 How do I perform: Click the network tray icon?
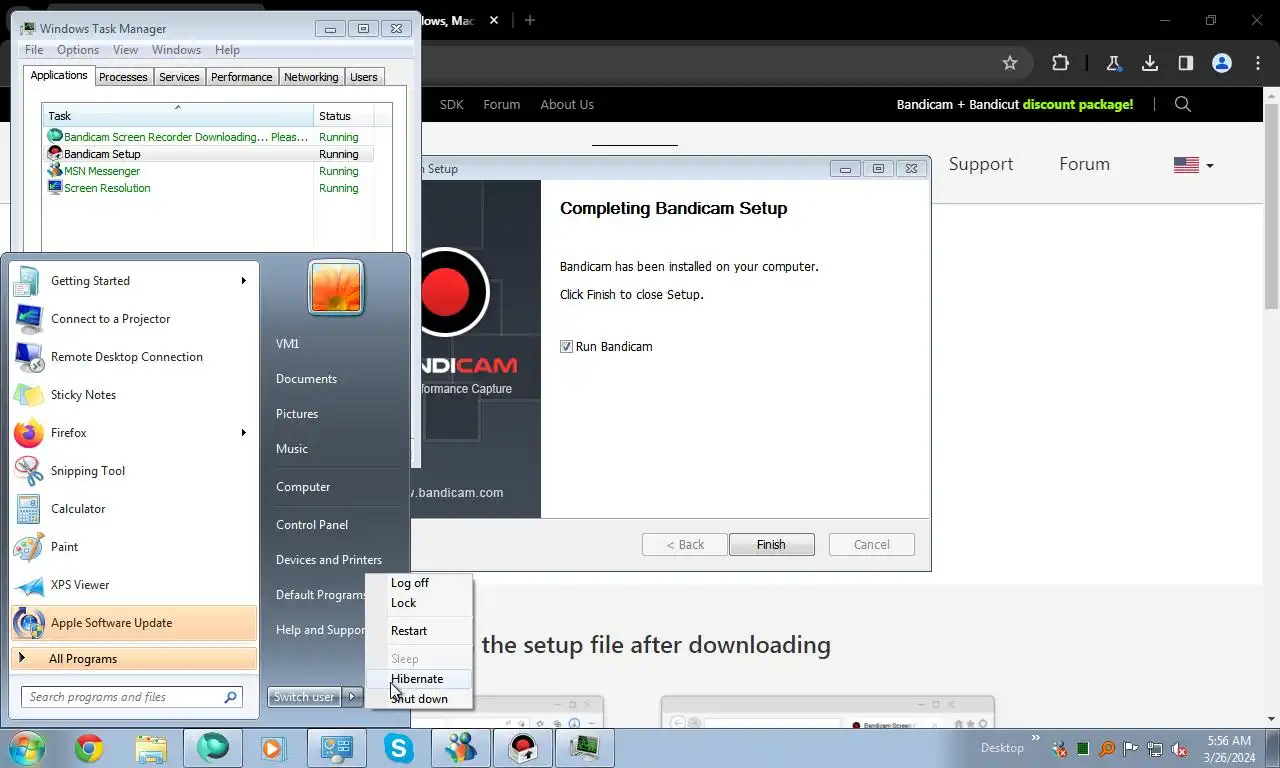tap(1155, 749)
